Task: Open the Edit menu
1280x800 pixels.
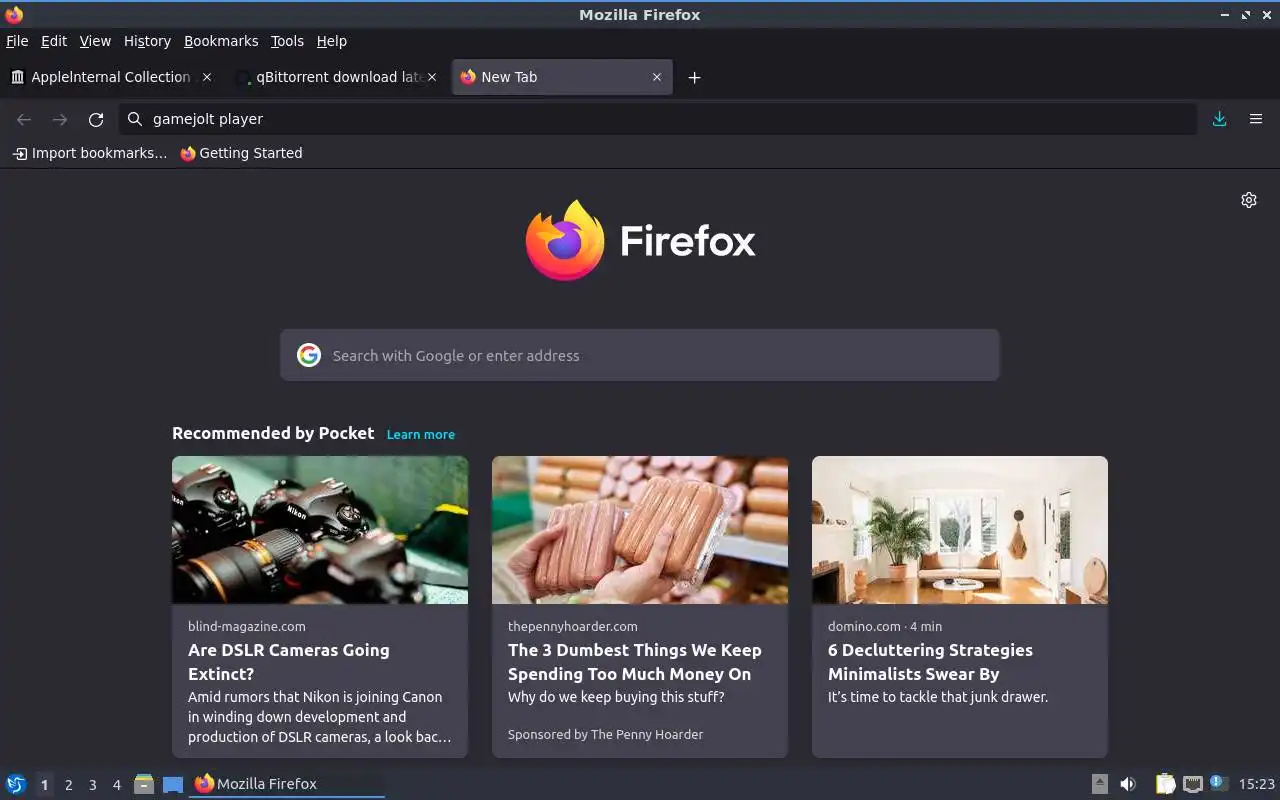Action: point(54,41)
